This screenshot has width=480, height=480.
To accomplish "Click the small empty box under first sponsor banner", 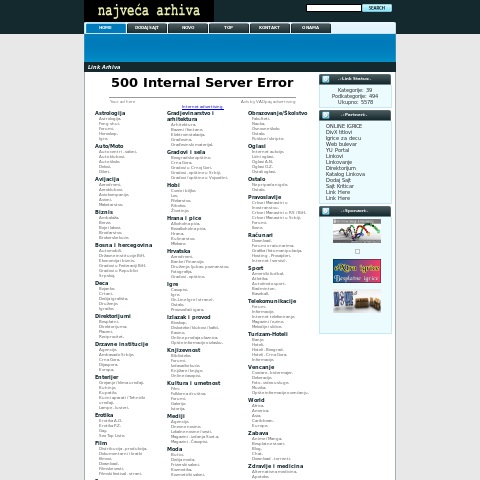I will coord(357,251).
